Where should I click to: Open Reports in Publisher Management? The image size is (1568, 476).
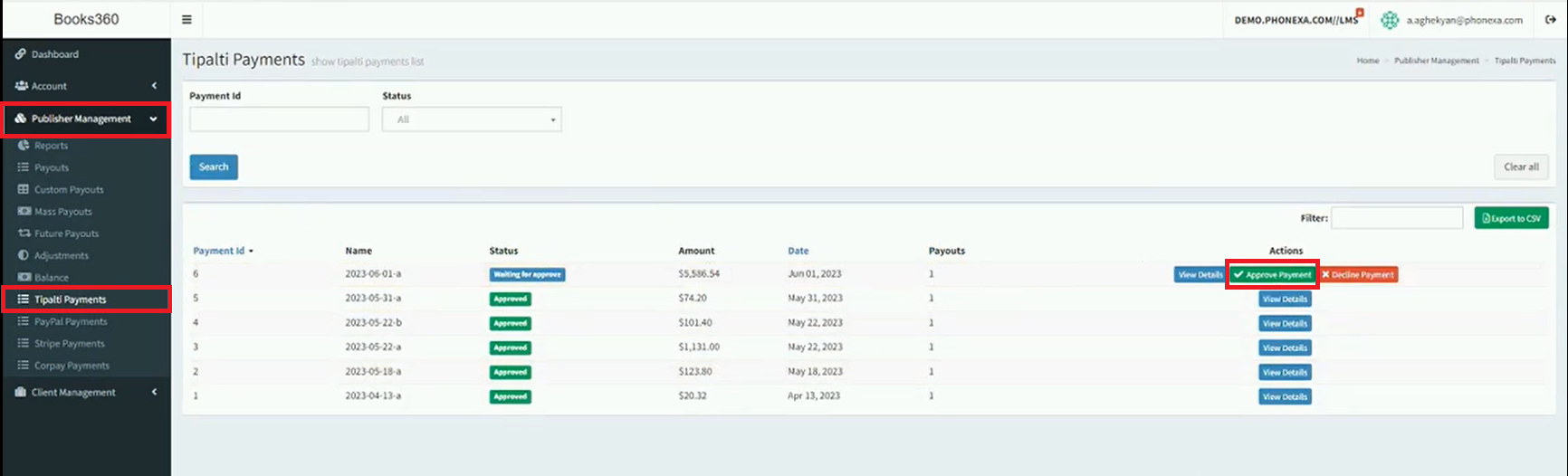pyautogui.click(x=51, y=146)
